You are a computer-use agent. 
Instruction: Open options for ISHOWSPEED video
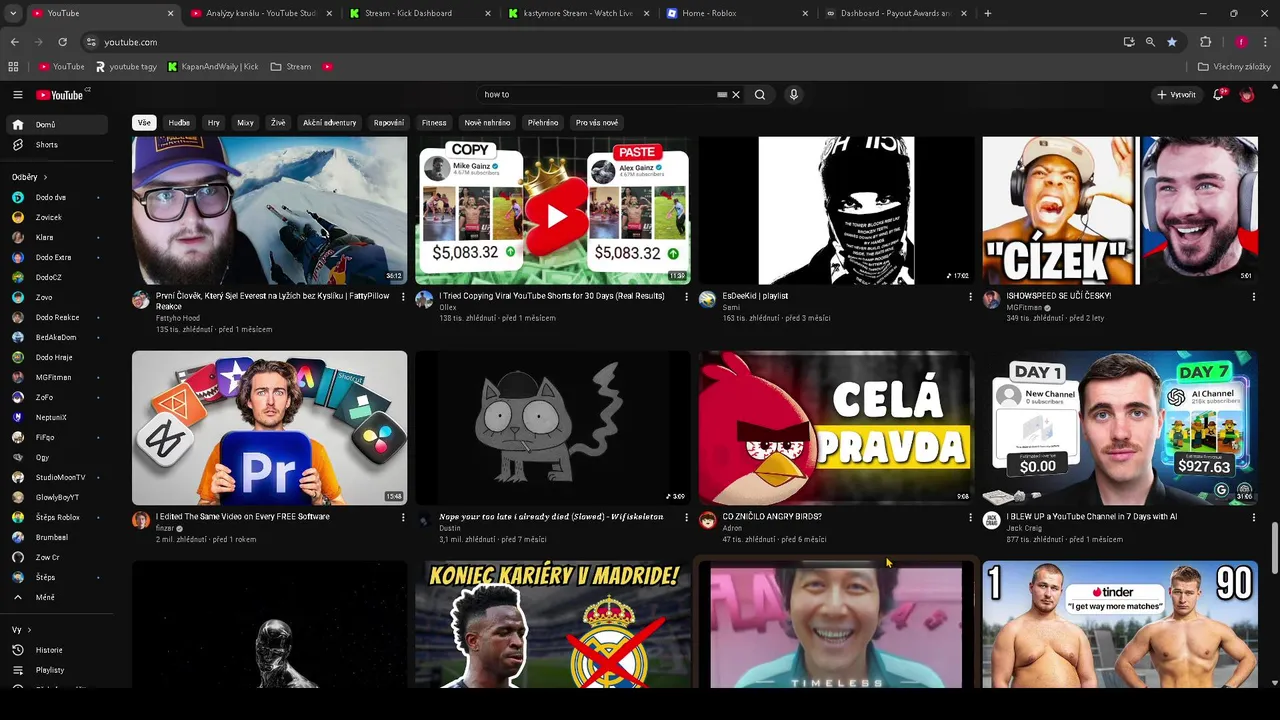[1253, 297]
